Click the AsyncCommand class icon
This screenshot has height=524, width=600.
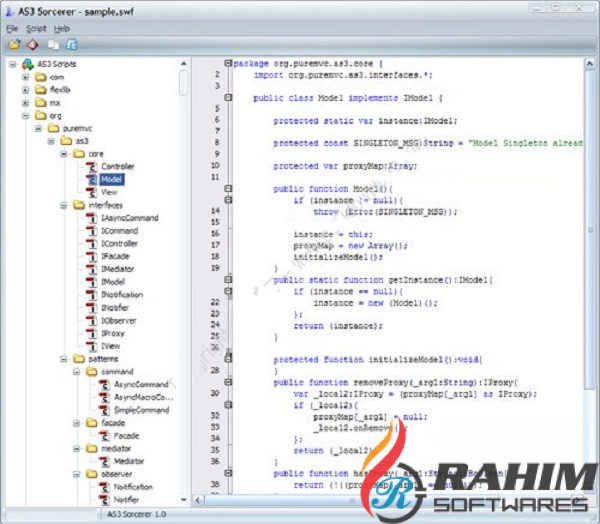coord(104,385)
